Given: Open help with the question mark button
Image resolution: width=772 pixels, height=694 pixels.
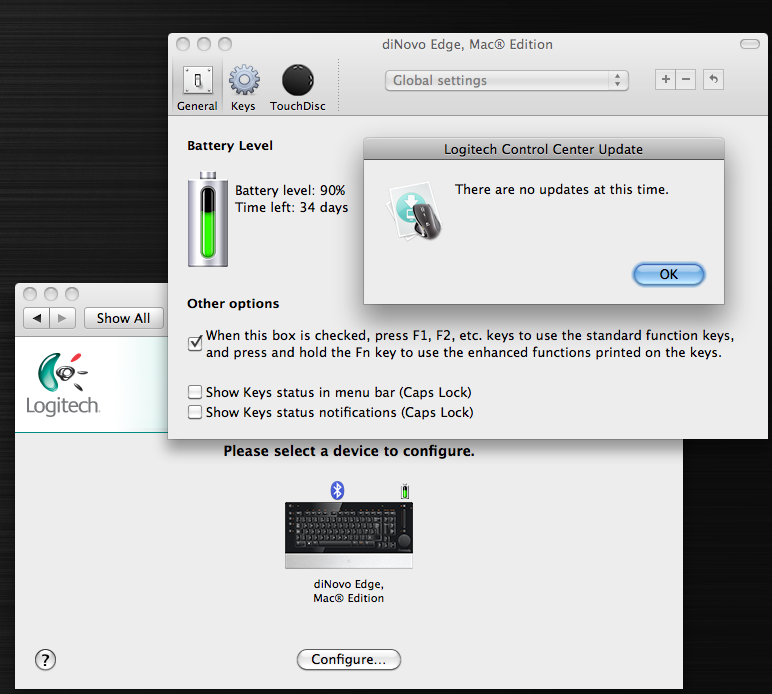Looking at the screenshot, I should click(45, 660).
